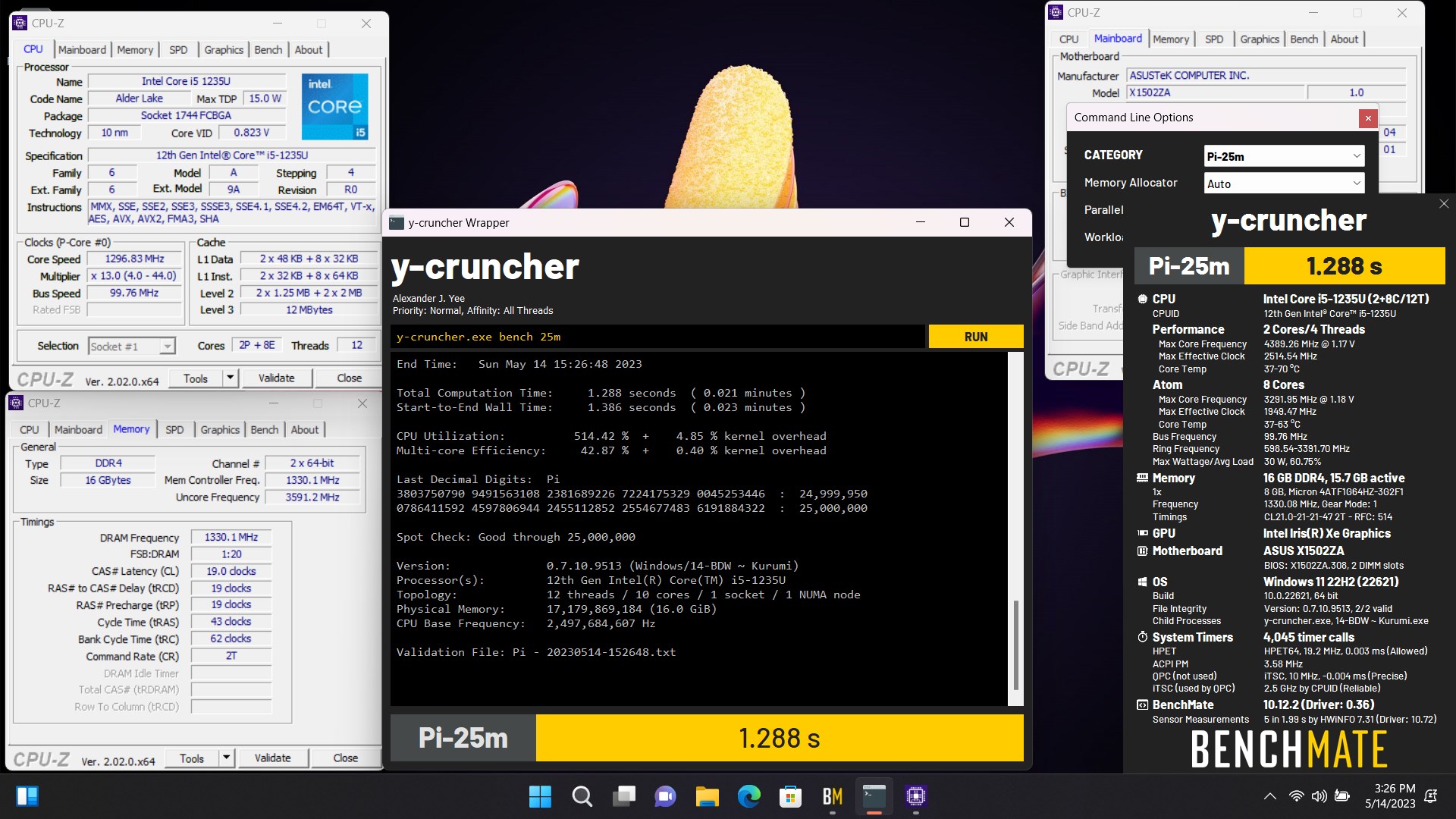Open Socket #1 selection dropdown

click(132, 346)
